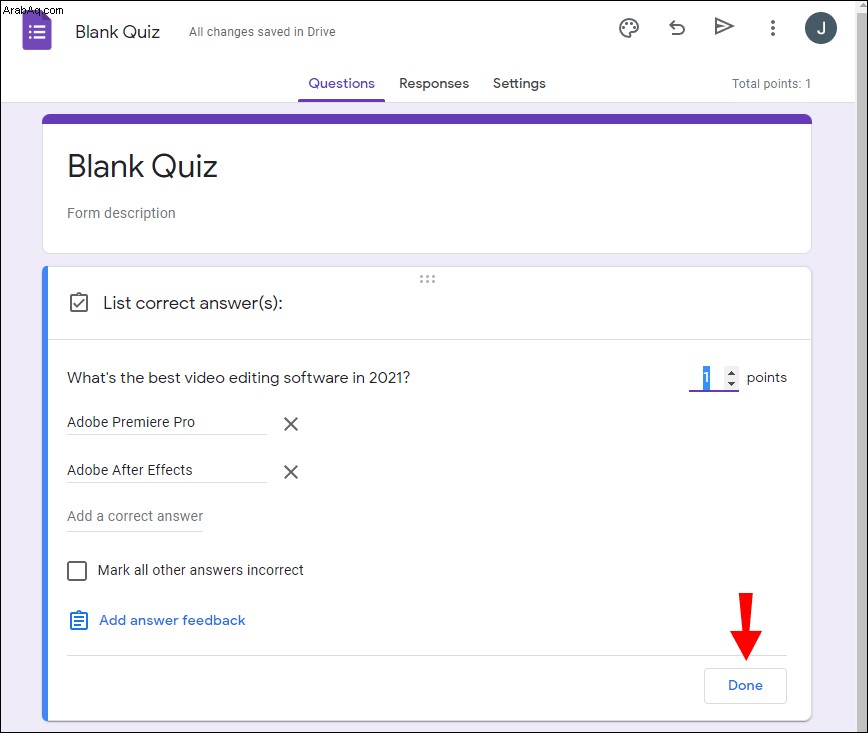868x733 pixels.
Task: Click the Adobe Premiere Pro answer field
Action: coord(167,422)
